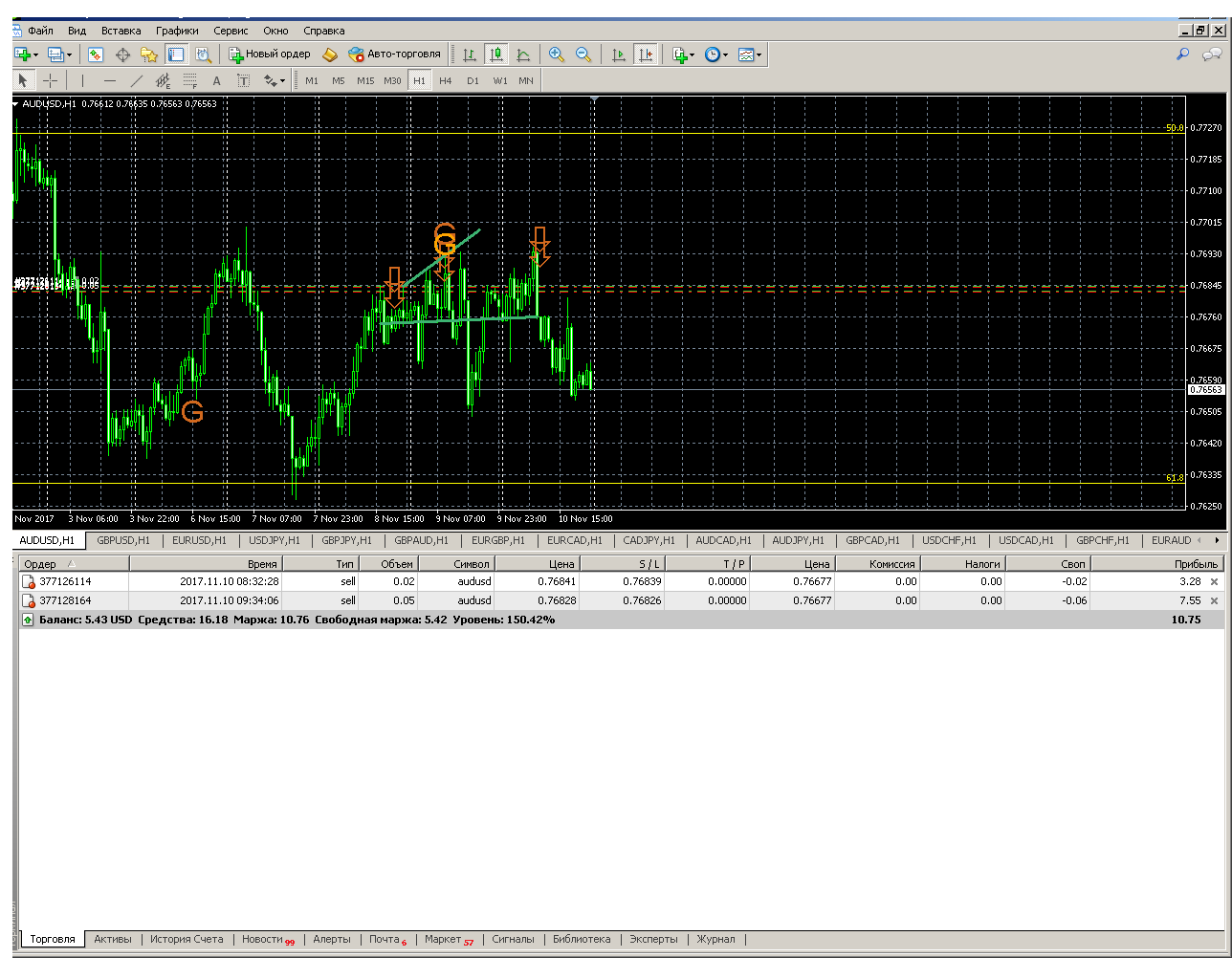1232x958 pixels.
Task: Launch MetaEditor via yellow book icon
Action: tap(330, 54)
